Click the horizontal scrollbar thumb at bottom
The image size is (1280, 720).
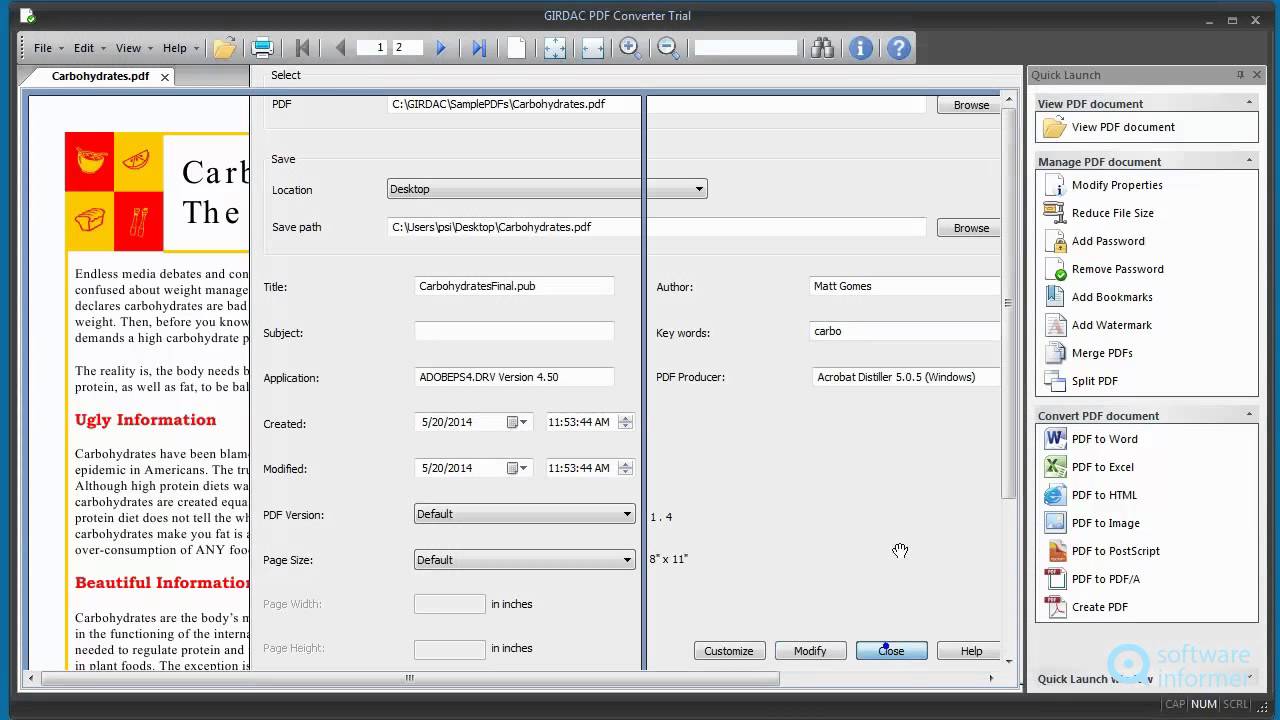(410, 678)
